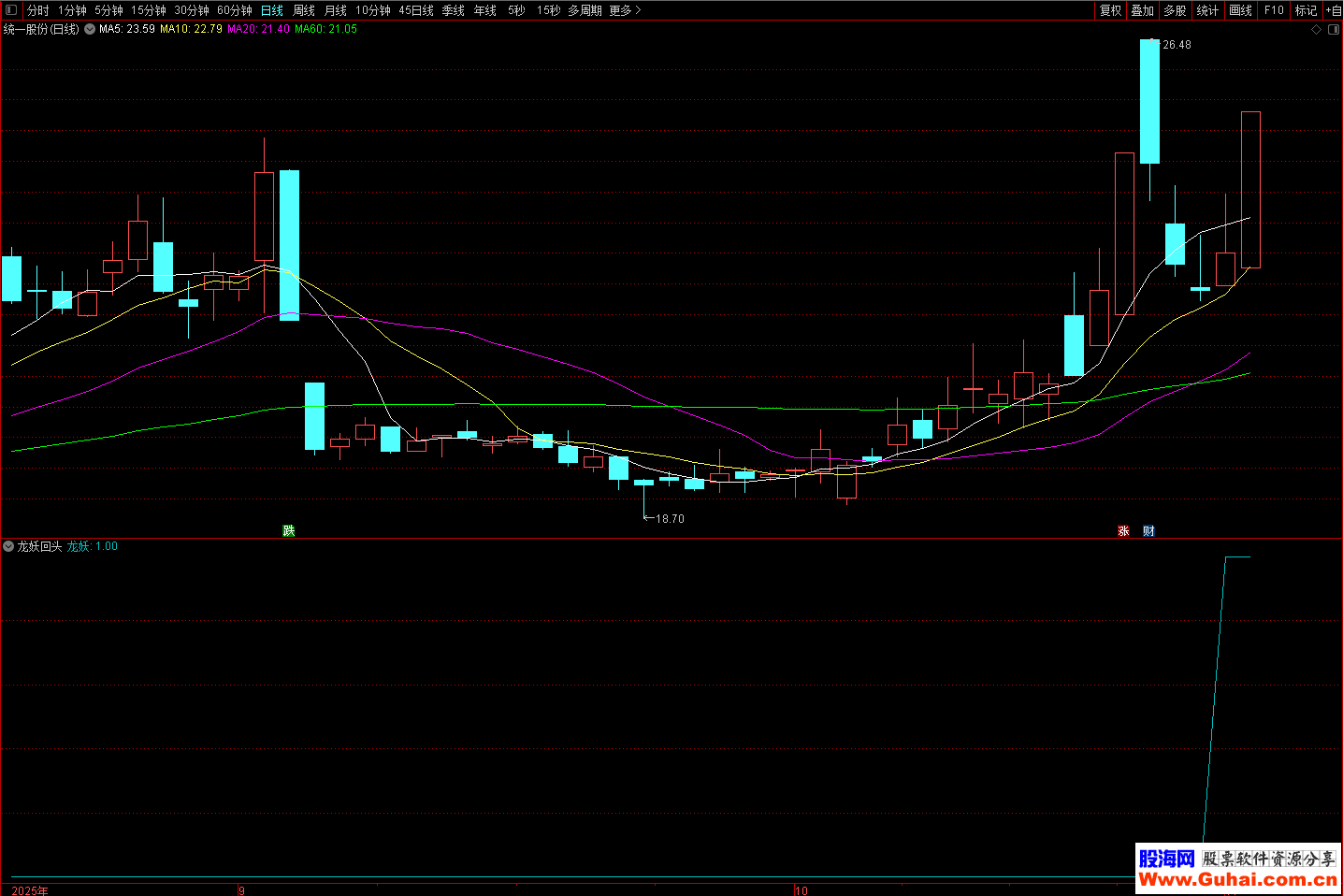Expand the 更多 periods menu

pos(625,10)
